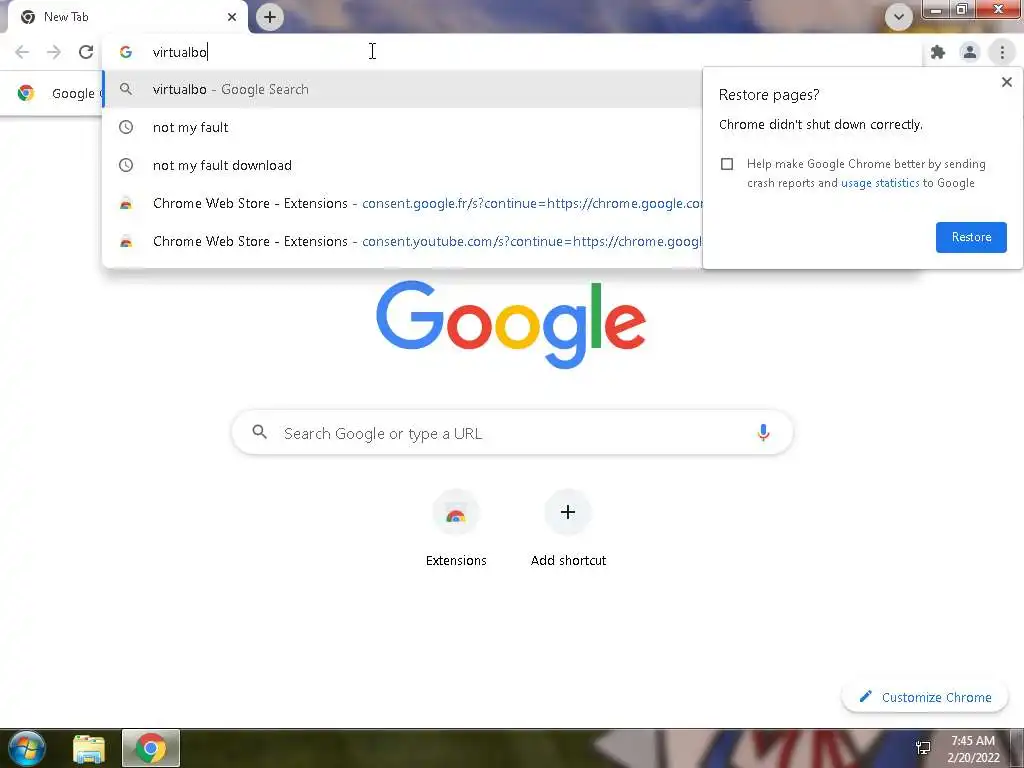This screenshot has width=1024, height=768.
Task: Open the Extensions puzzle piece icon
Action: pos(938,52)
